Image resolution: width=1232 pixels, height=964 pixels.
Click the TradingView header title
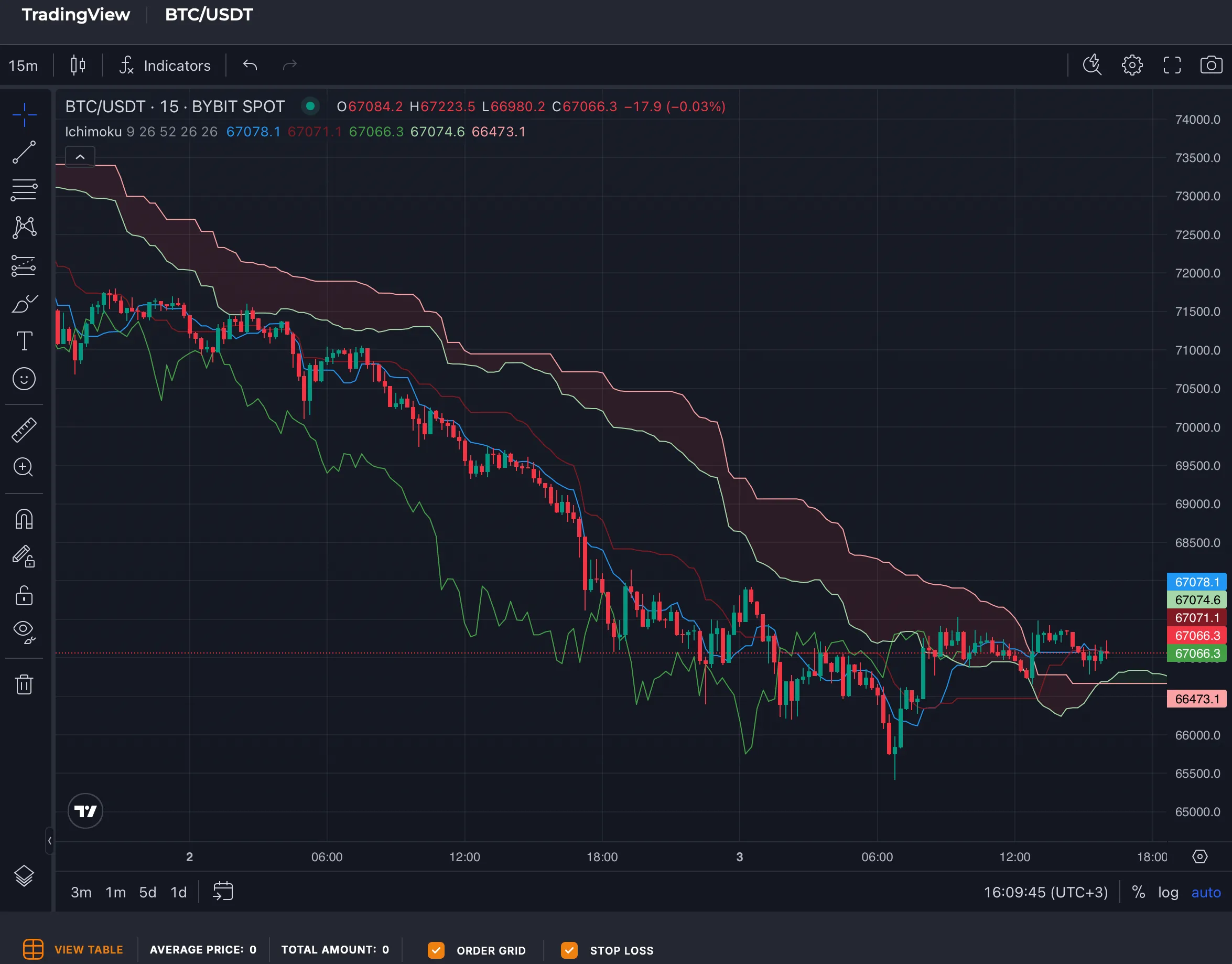(75, 14)
